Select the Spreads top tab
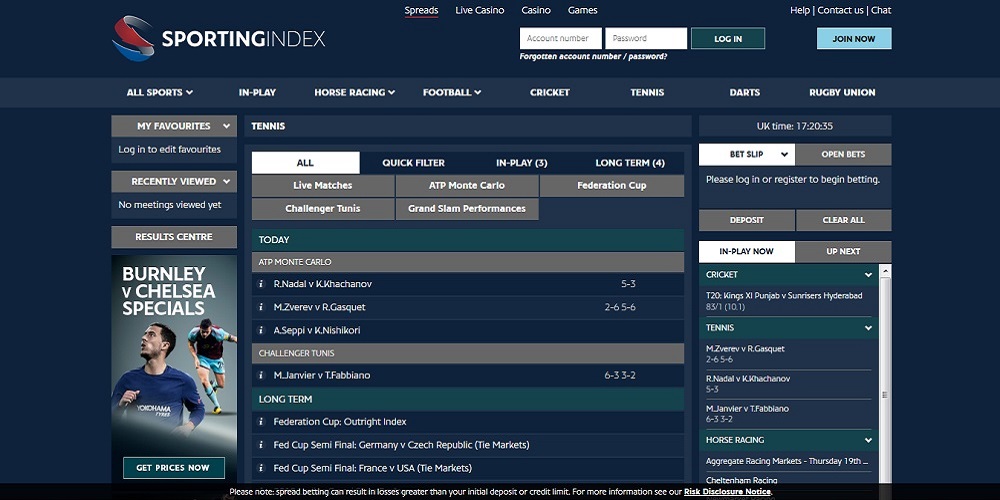 coord(421,10)
